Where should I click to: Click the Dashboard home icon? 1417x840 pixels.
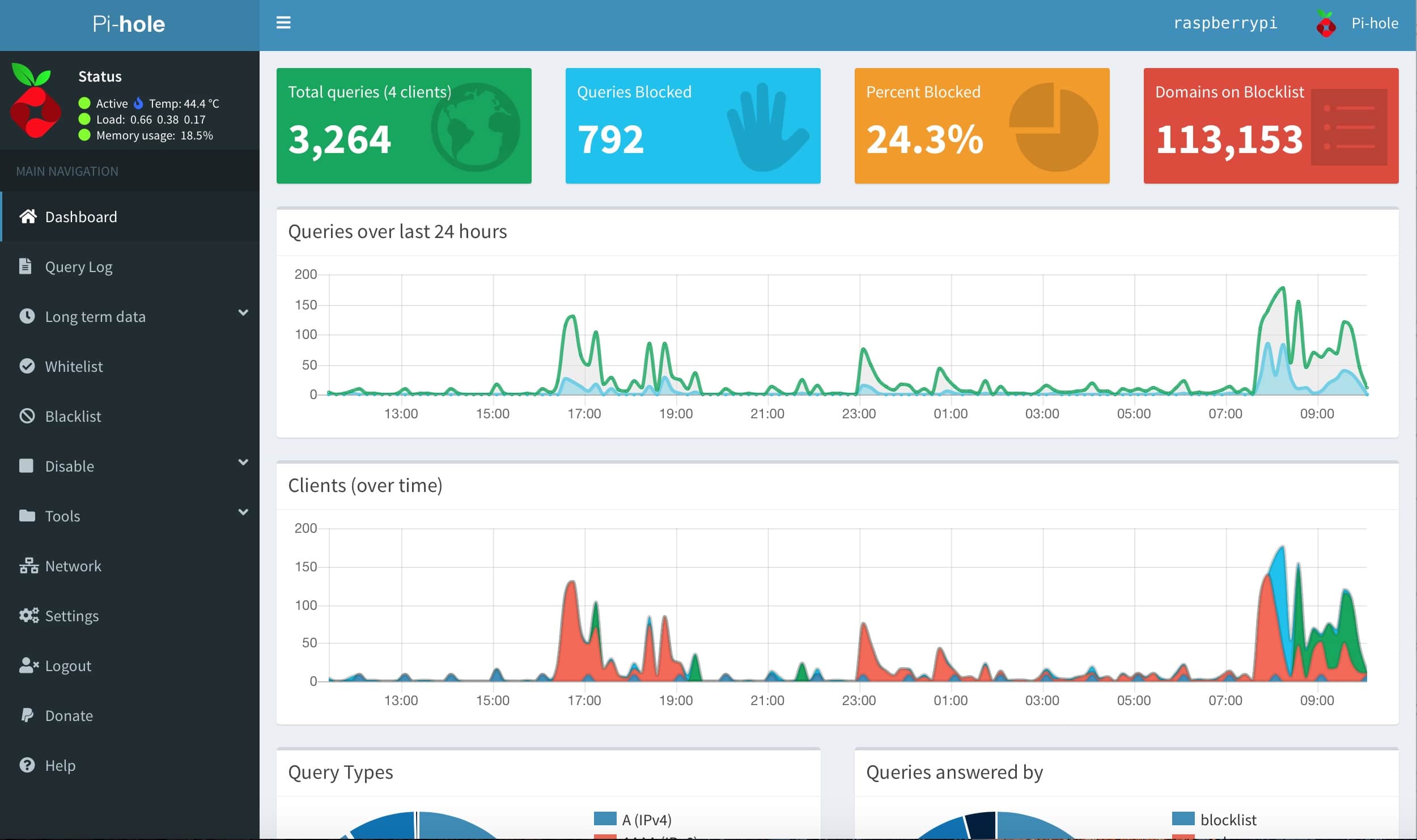click(x=28, y=217)
